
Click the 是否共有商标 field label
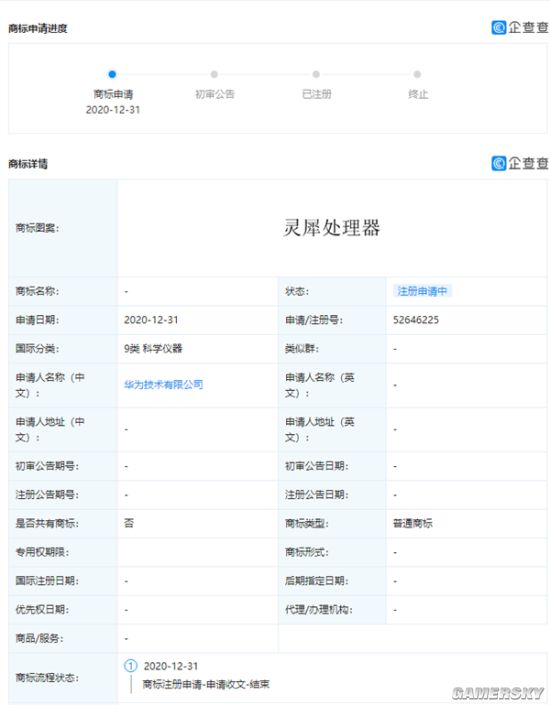tap(47, 523)
